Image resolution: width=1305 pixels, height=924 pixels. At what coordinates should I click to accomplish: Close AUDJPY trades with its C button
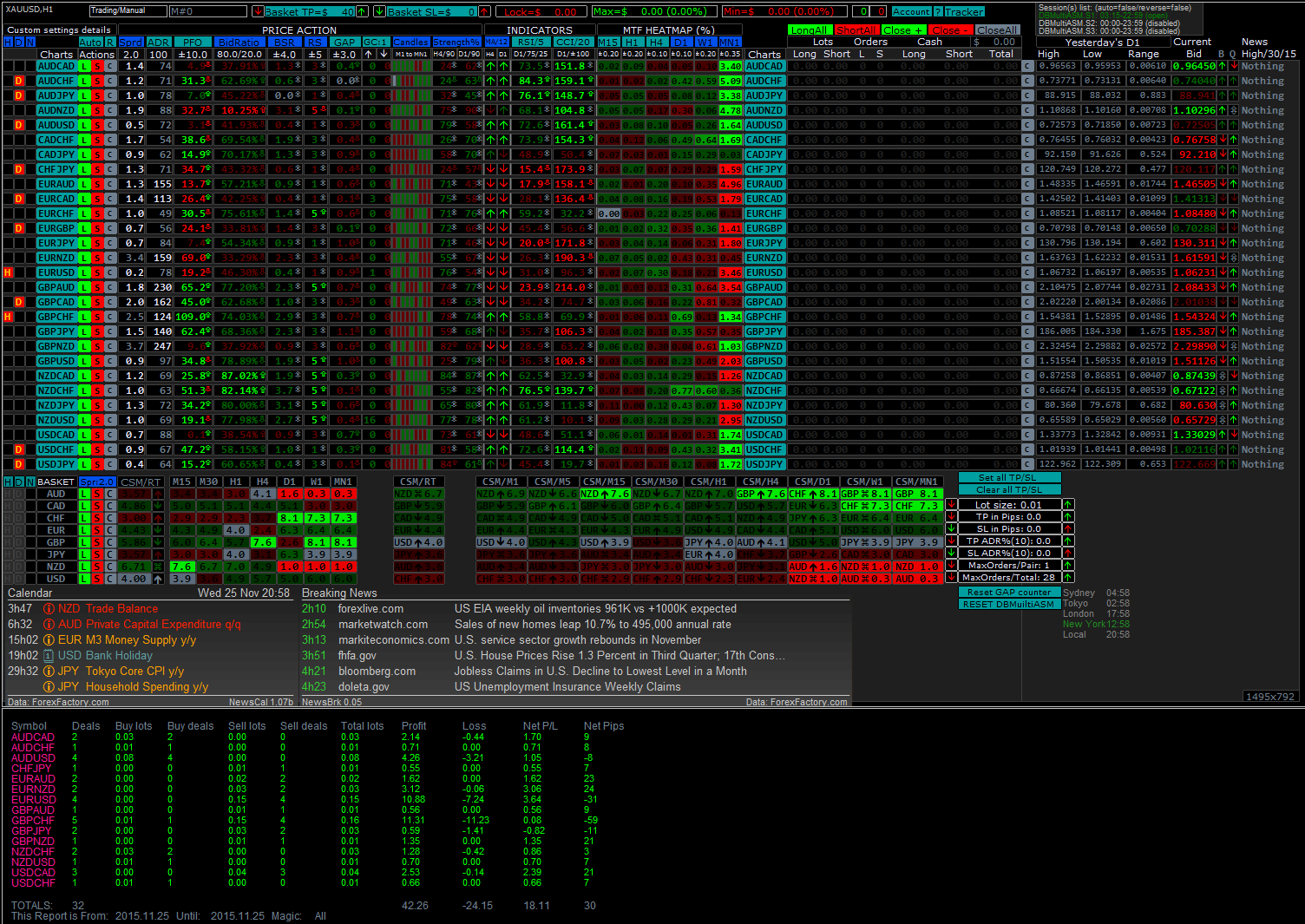click(111, 95)
